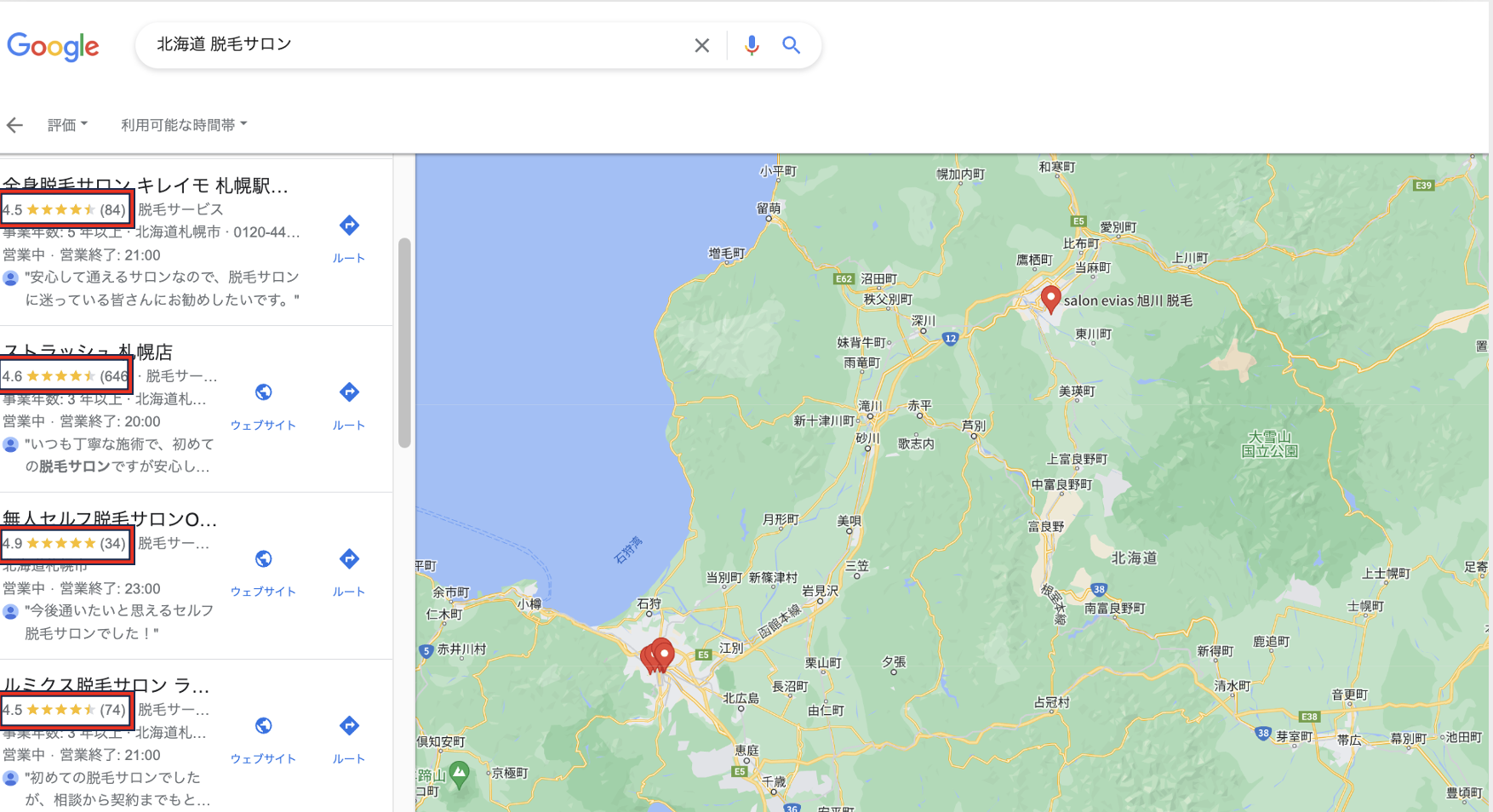
Task: Open the 全身脱毛サロン キレイモ 札幌駅 listing title
Action: [x=146, y=186]
